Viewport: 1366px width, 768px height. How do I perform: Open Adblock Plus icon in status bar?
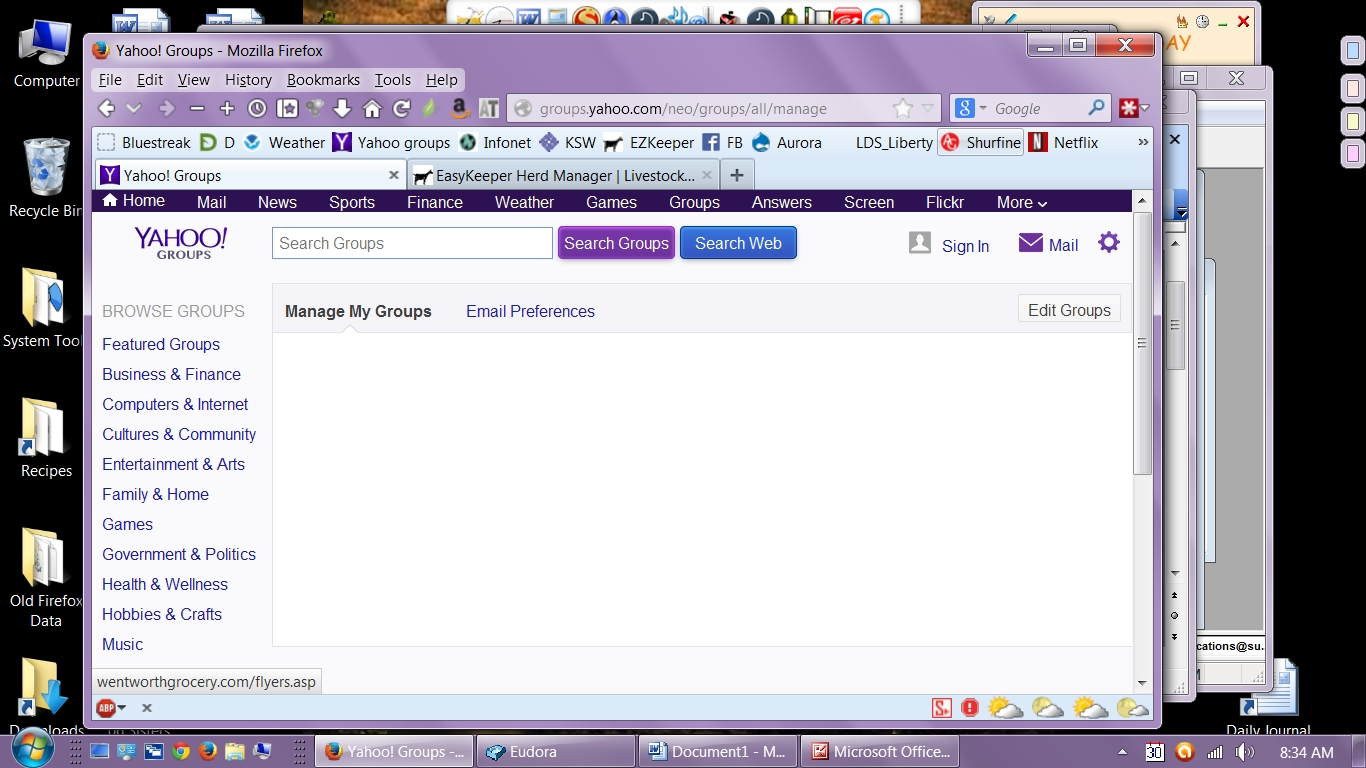pyautogui.click(x=105, y=708)
